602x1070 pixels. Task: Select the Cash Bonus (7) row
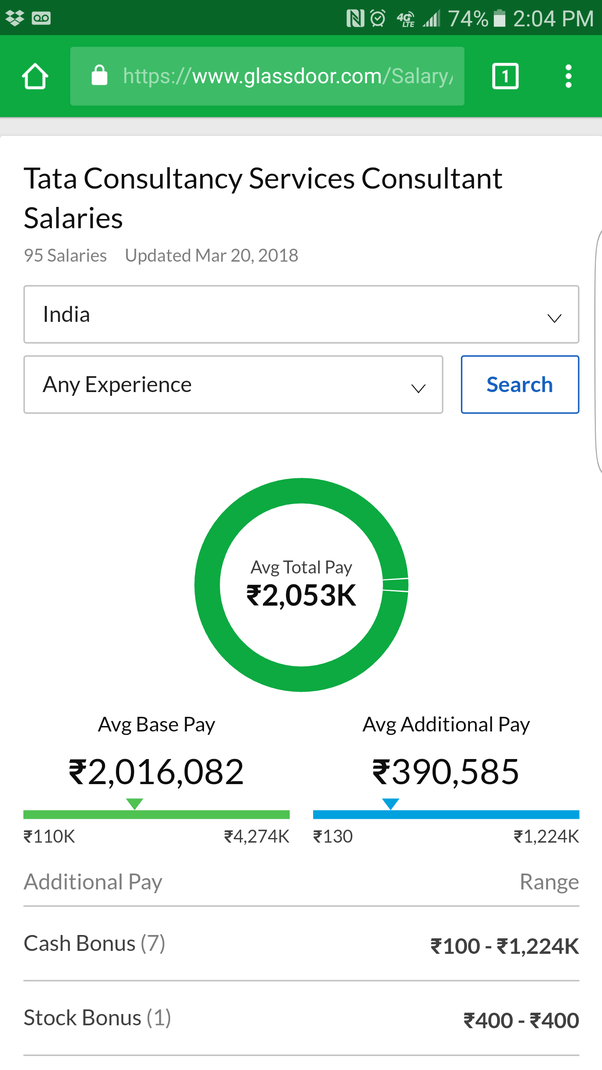[x=301, y=944]
